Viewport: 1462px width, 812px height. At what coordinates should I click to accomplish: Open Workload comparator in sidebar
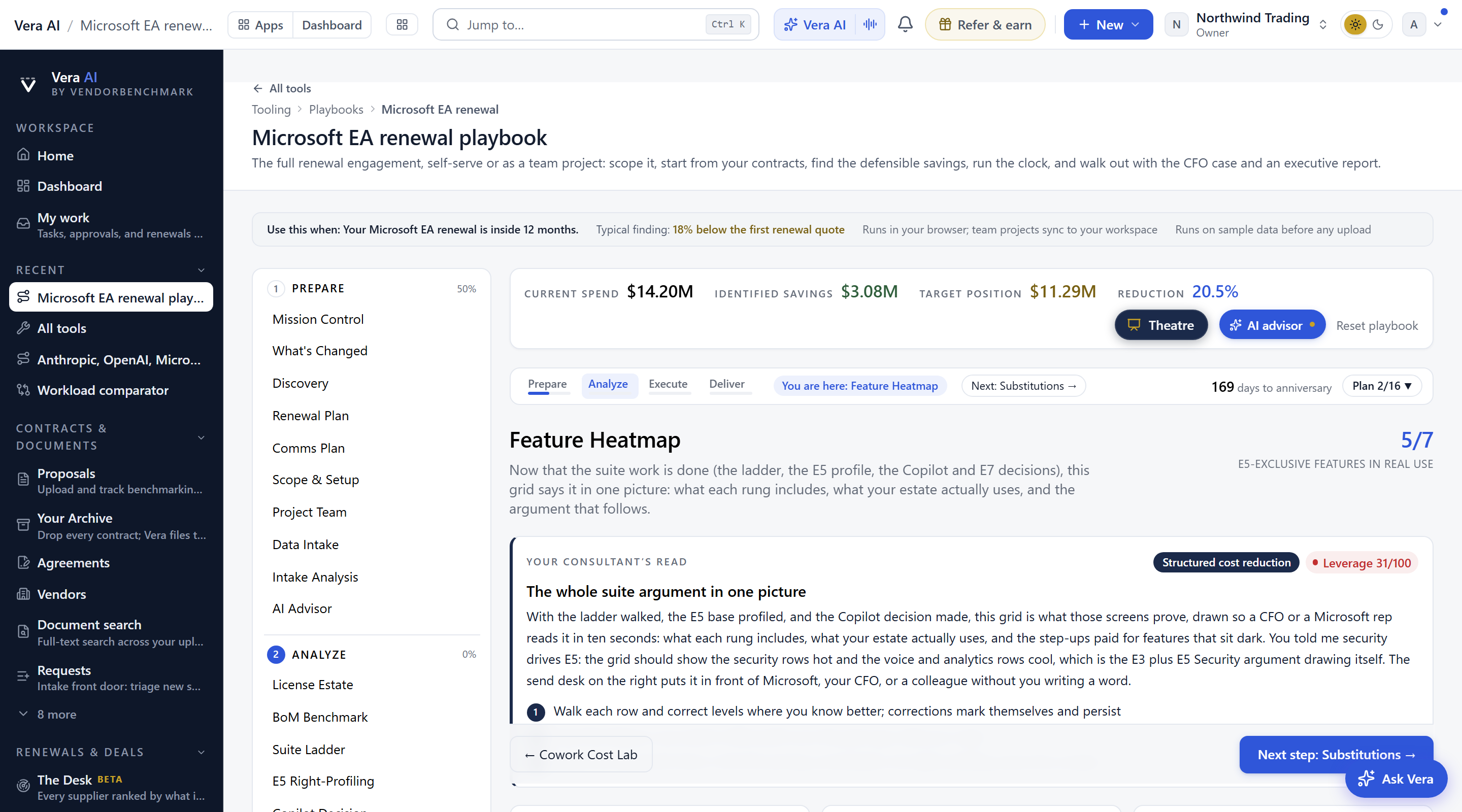point(111,390)
